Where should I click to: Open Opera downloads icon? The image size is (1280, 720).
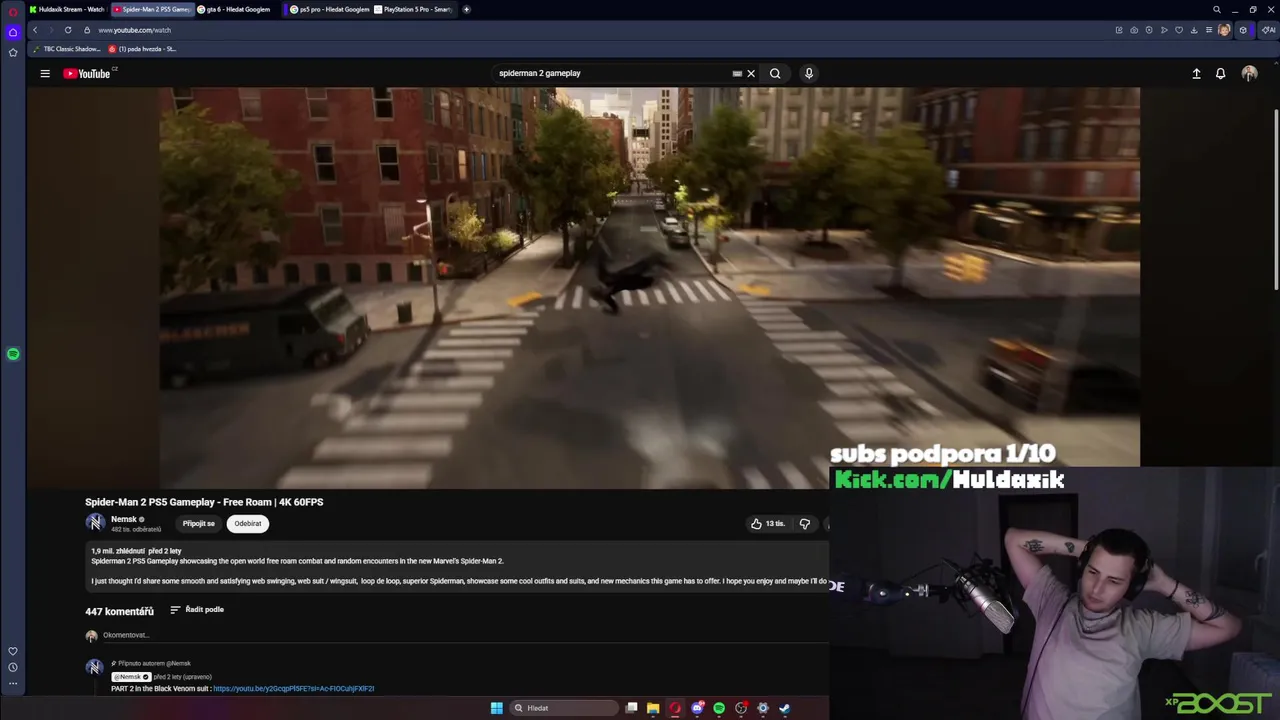point(1194,30)
